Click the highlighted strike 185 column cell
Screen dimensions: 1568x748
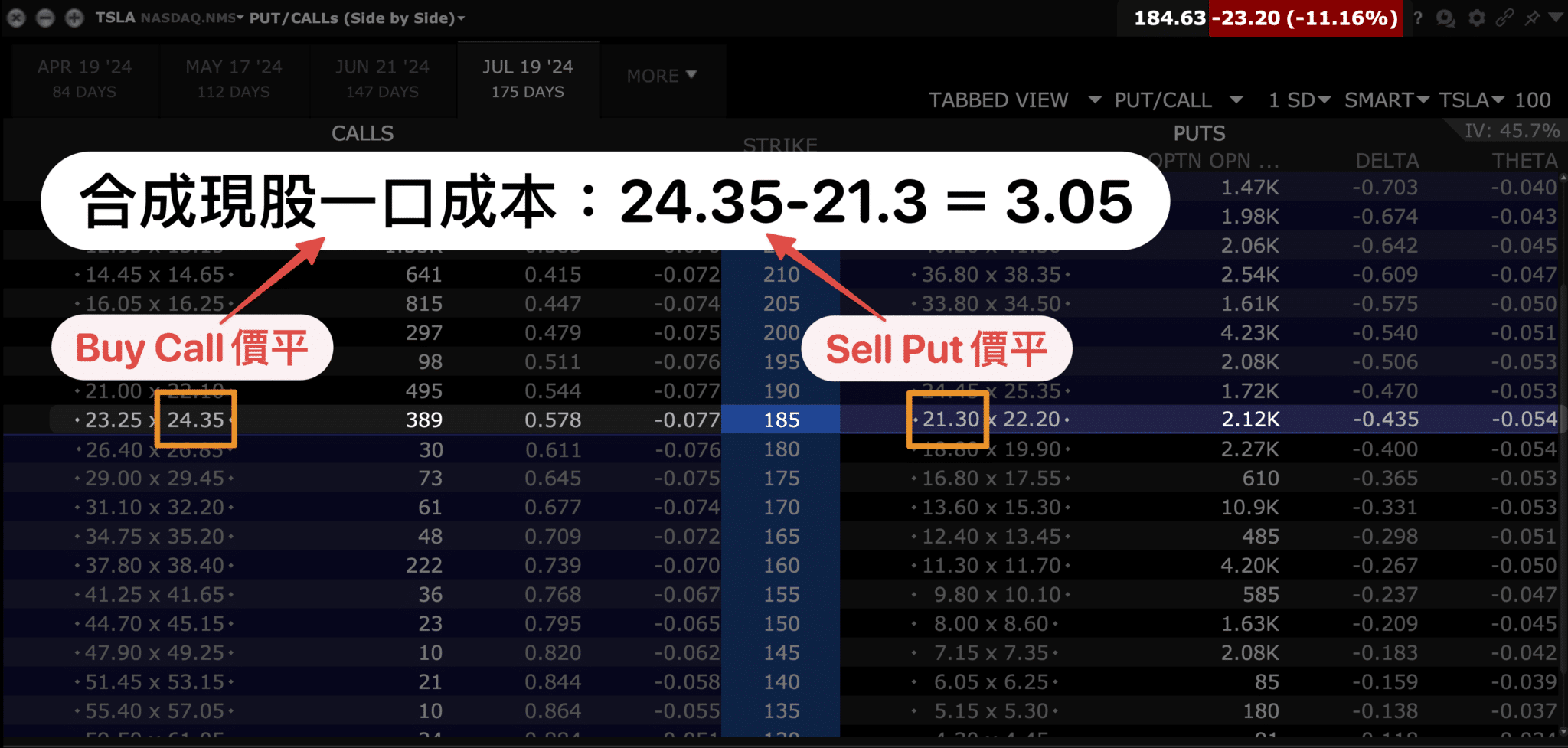tap(780, 420)
